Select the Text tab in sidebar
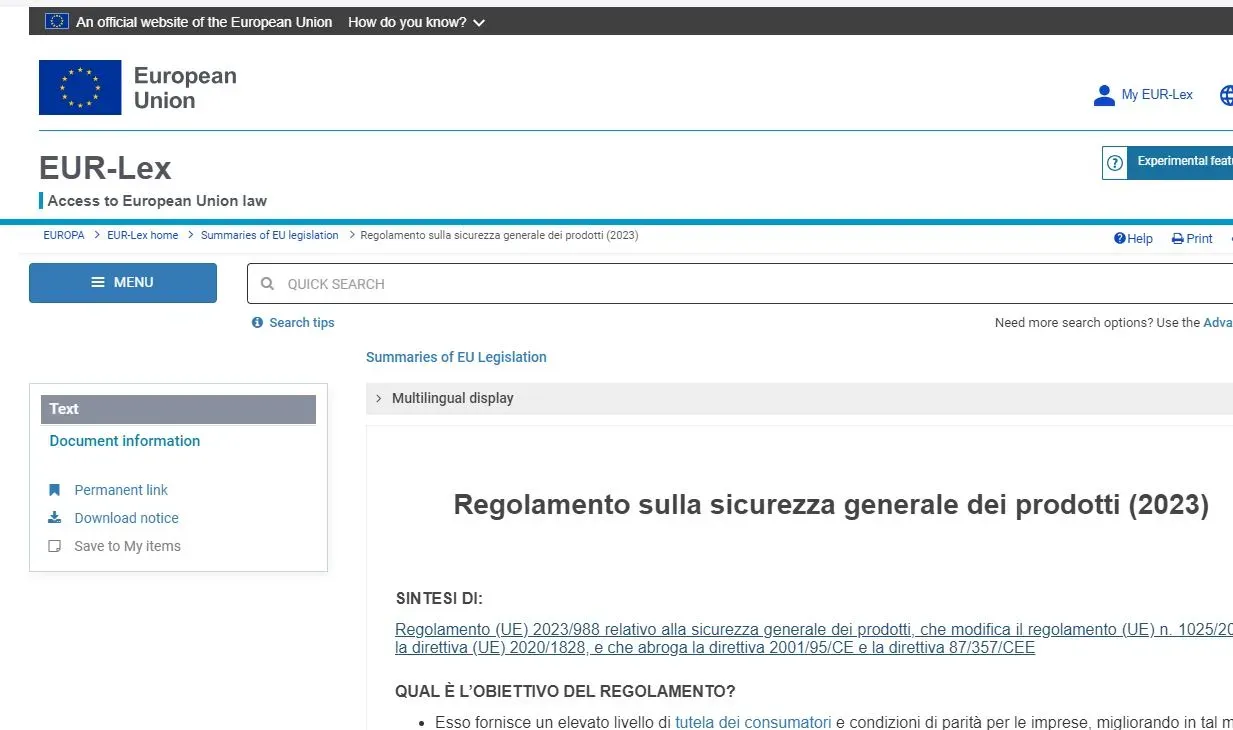1233x730 pixels. tap(178, 409)
